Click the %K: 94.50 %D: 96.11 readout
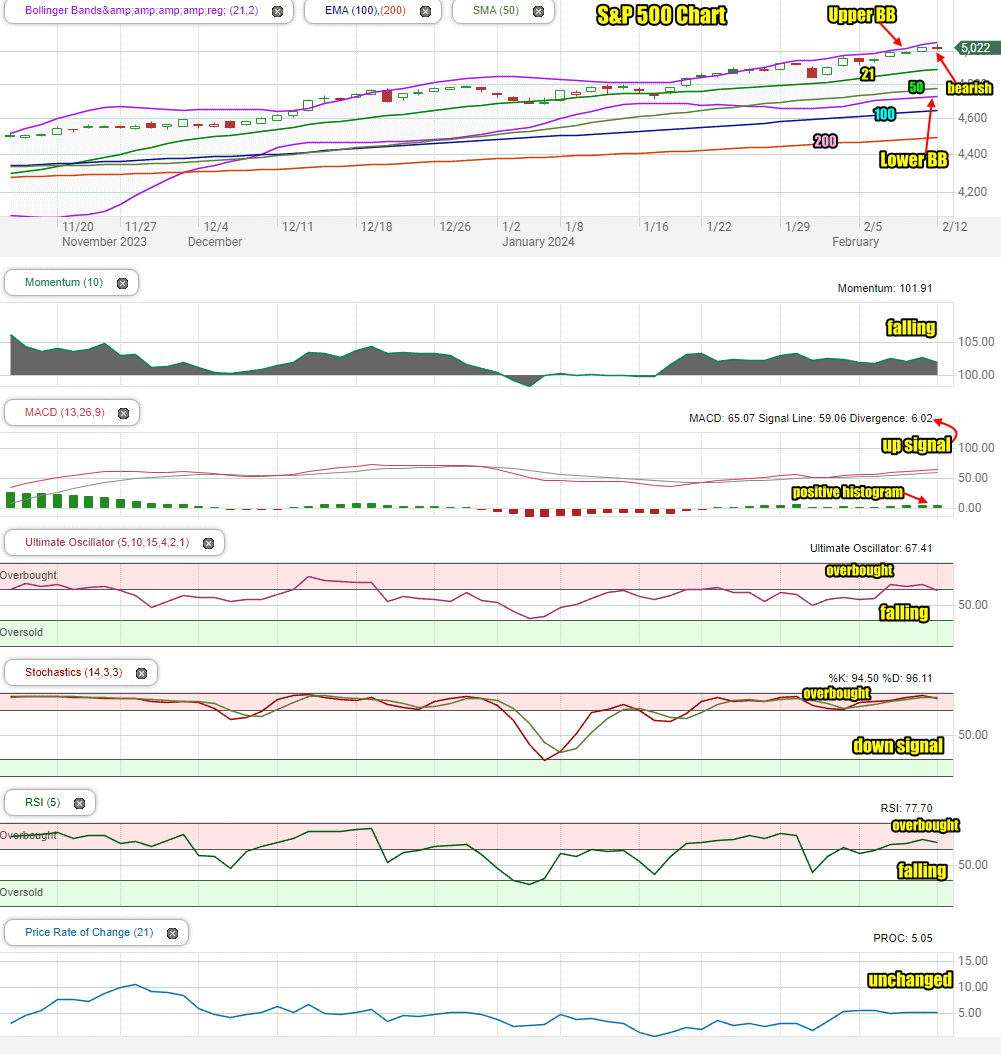The image size is (1001, 1054). tap(881, 678)
